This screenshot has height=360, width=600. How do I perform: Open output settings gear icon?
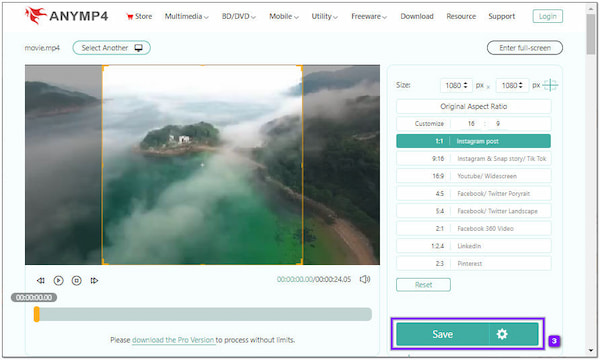click(502, 334)
